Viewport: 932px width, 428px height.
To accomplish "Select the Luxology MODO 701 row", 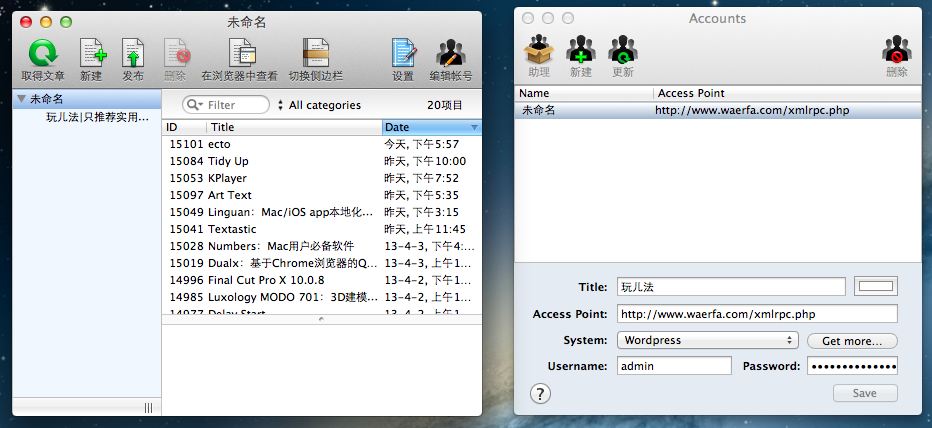I will 322,297.
